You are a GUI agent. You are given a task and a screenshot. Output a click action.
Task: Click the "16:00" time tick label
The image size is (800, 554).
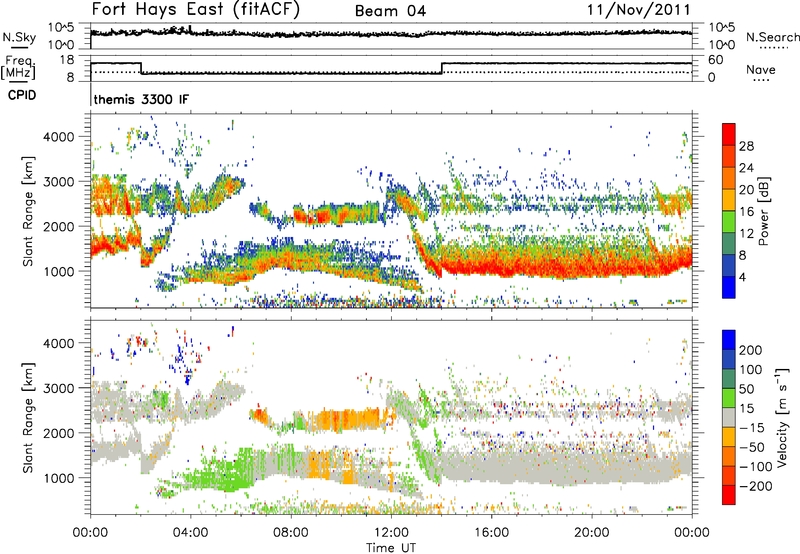491,533
